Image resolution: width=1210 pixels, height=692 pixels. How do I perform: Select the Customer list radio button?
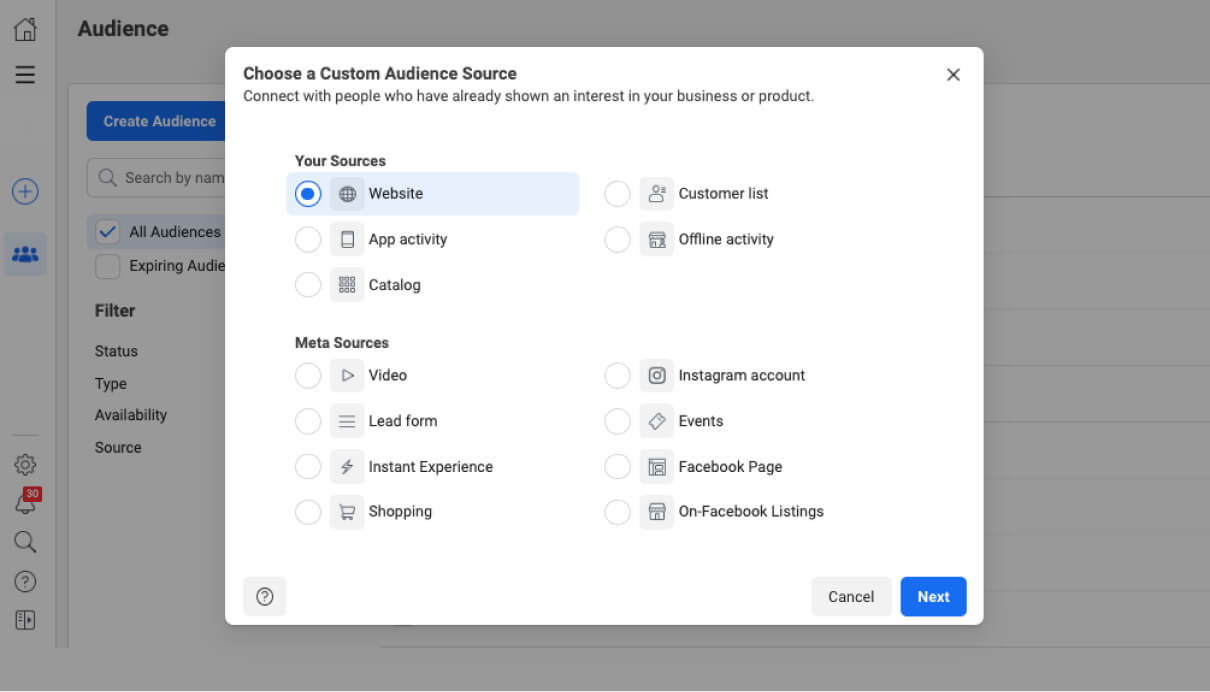[618, 194]
